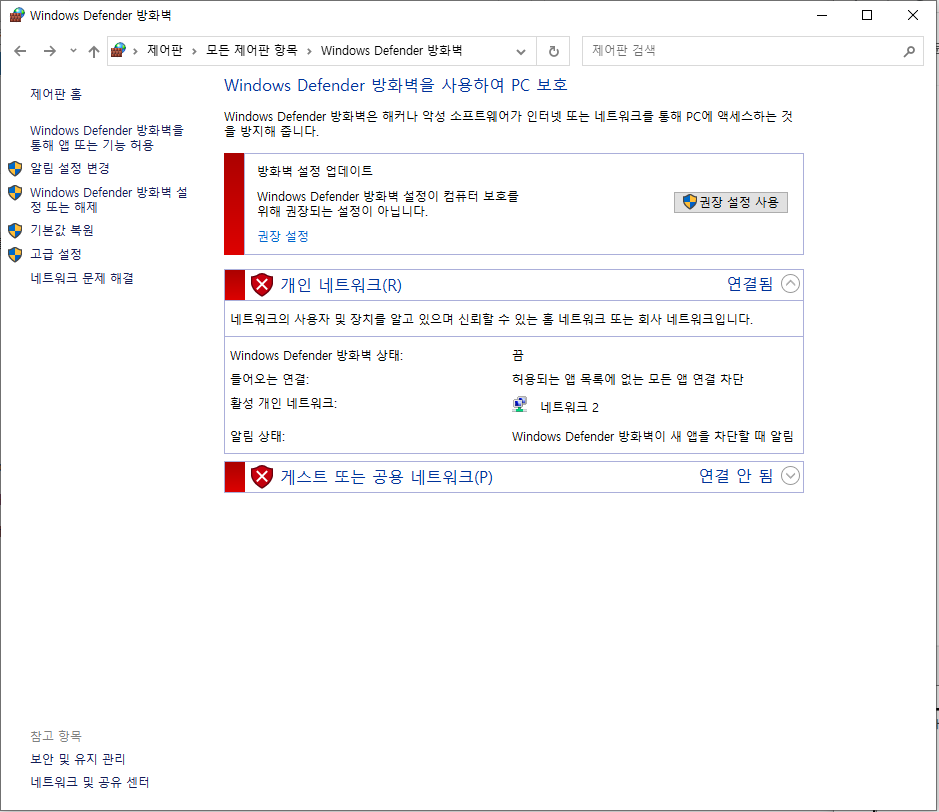939x812 pixels.
Task: Open the 권장 설정 hyperlink
Action: pyautogui.click(x=283, y=236)
